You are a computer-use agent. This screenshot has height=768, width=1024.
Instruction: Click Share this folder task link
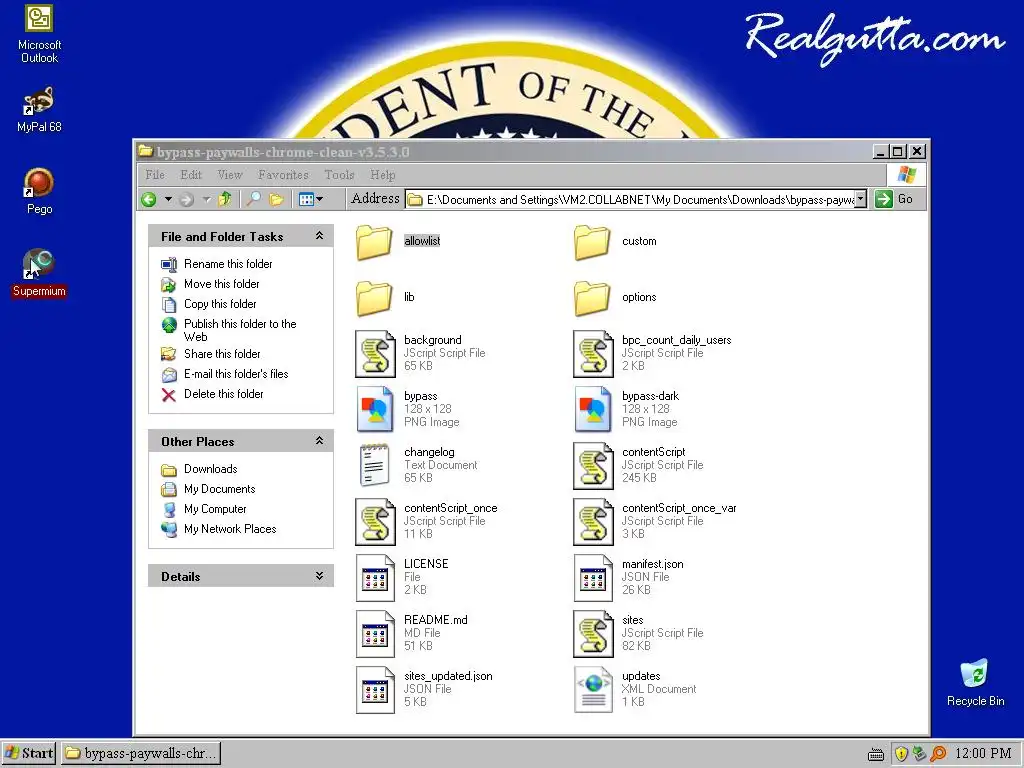pos(222,354)
